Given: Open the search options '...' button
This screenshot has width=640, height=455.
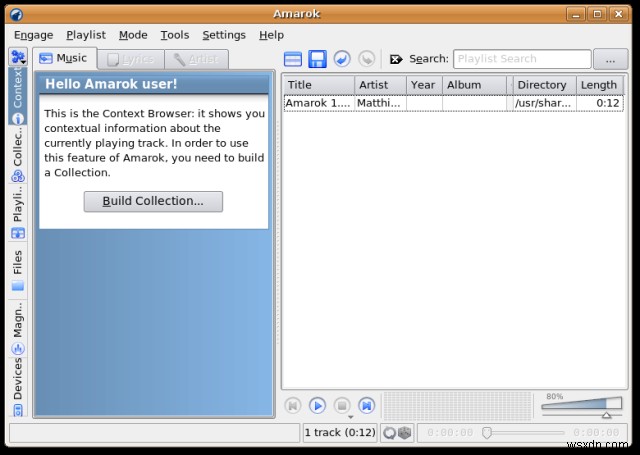Looking at the screenshot, I should pyautogui.click(x=610, y=59).
